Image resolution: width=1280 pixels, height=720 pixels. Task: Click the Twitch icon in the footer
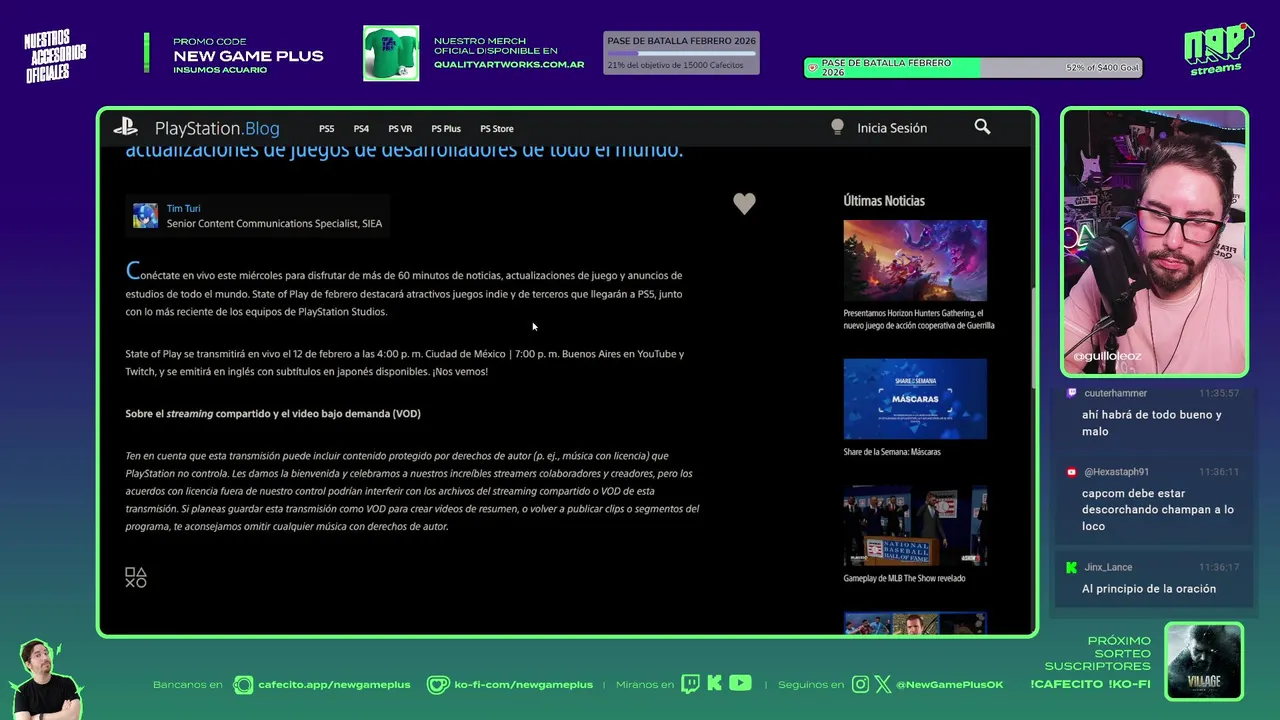pos(690,684)
